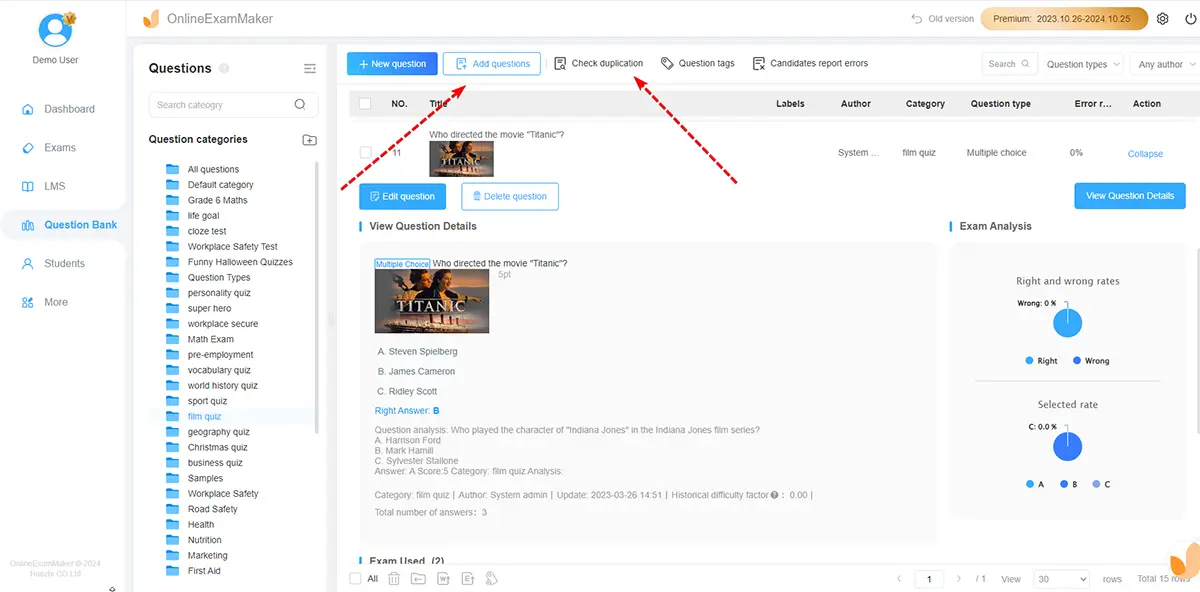The image size is (1200, 592).
Task: Open the Question types dropdown
Action: click(1083, 64)
